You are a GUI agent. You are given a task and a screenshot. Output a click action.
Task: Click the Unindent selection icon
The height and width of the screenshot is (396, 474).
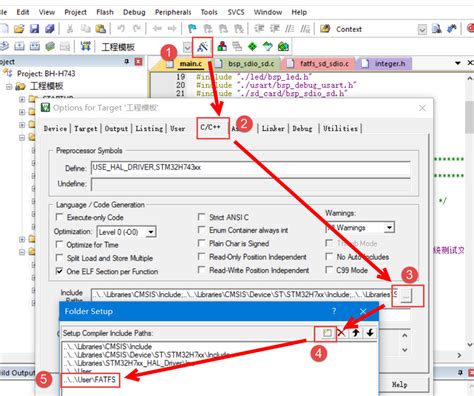coord(274,29)
